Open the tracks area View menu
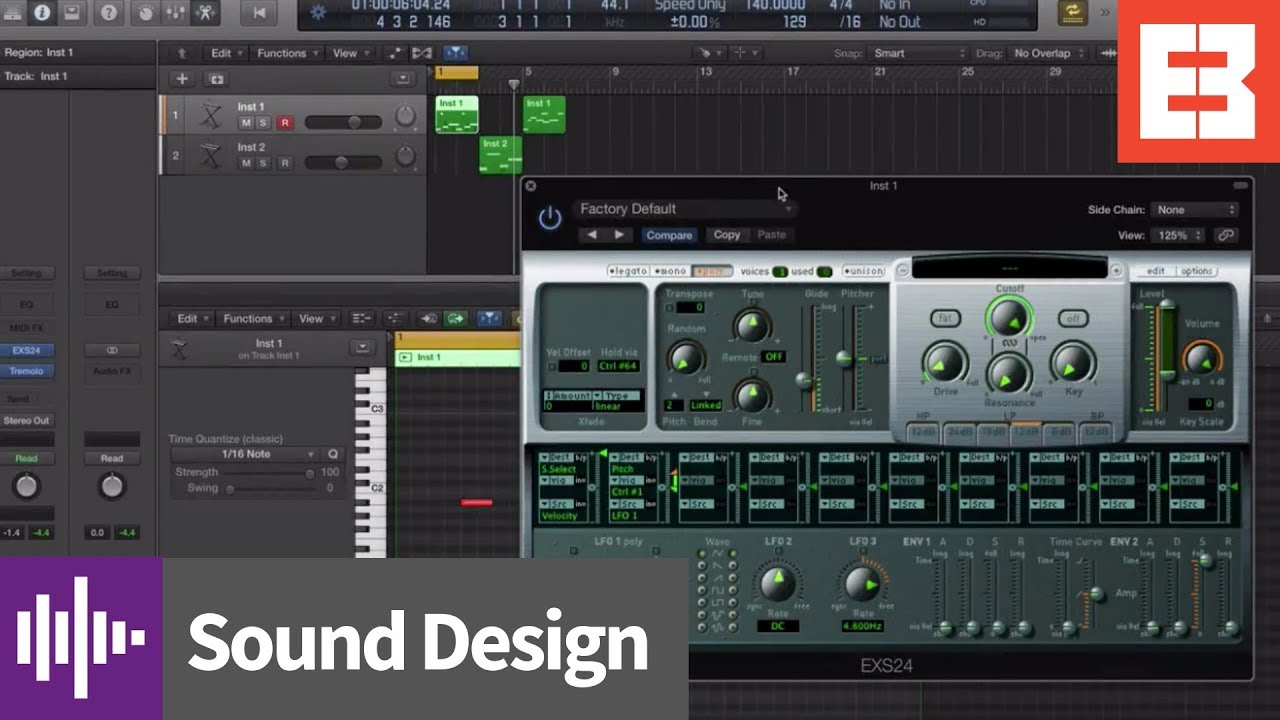1280x720 pixels. click(349, 53)
